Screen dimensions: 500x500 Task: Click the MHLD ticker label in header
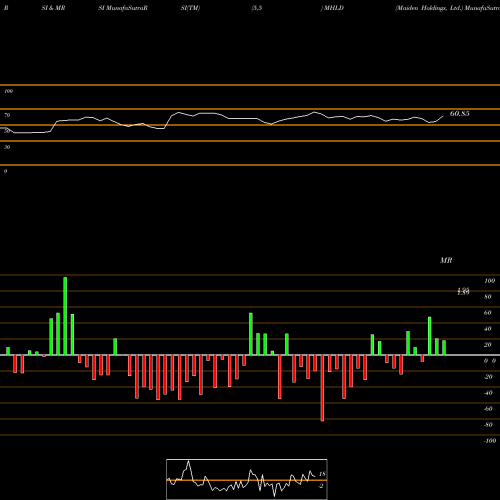click(334, 8)
